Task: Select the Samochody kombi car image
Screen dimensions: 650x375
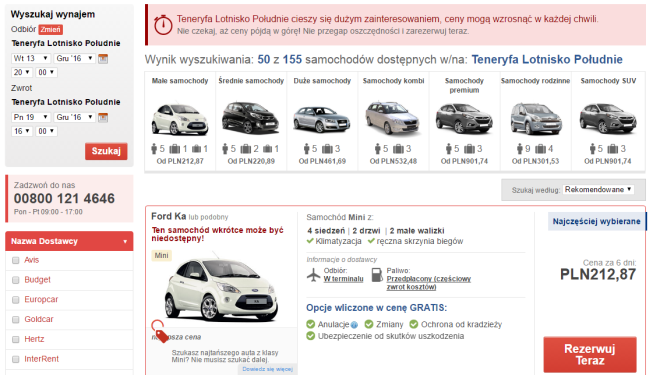Action: click(x=393, y=118)
